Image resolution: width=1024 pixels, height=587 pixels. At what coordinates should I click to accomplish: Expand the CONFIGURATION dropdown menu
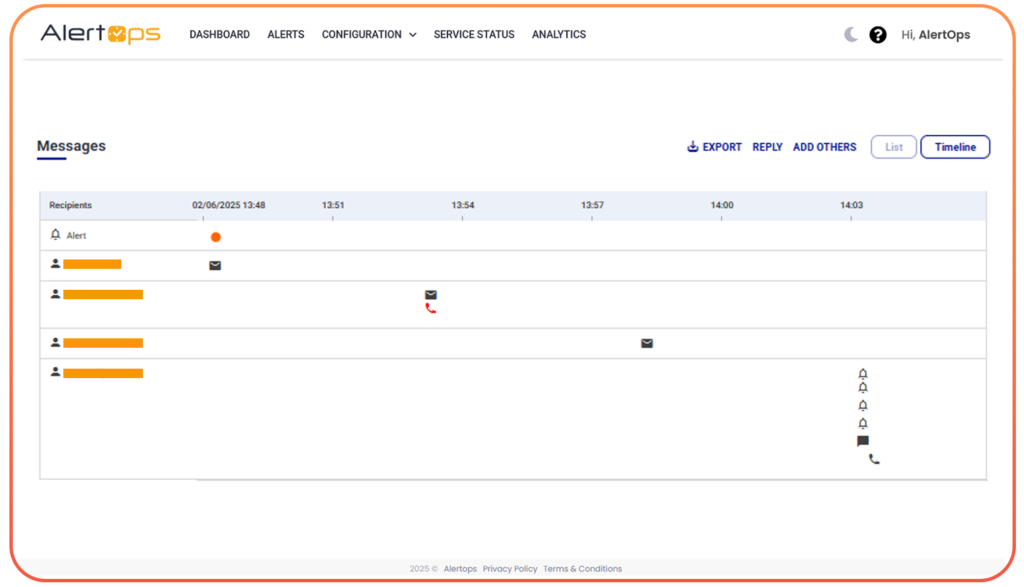(x=368, y=34)
